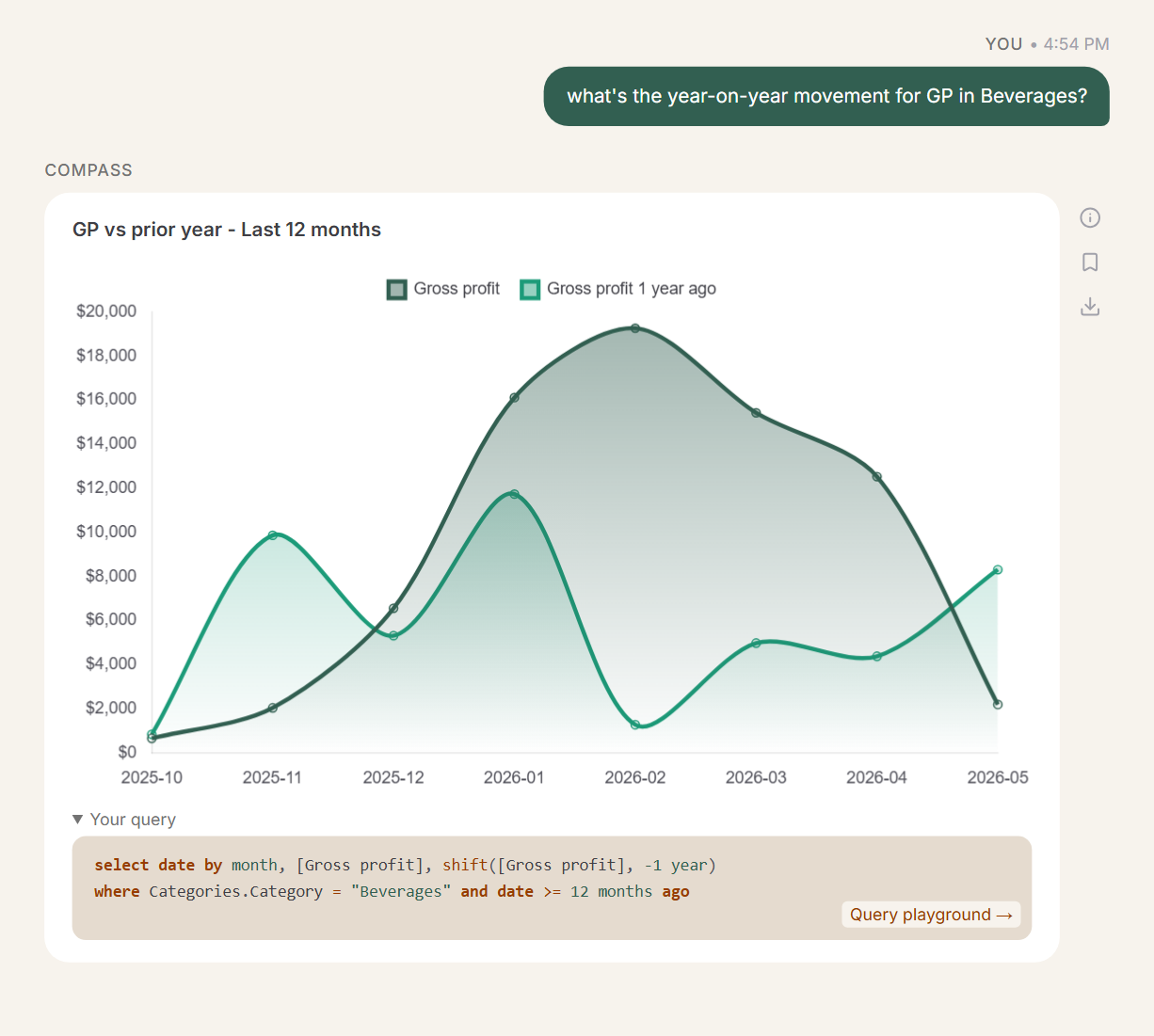Select prior-year data point at 2025-11
Viewport: 1154px width, 1036px height.
click(x=273, y=535)
